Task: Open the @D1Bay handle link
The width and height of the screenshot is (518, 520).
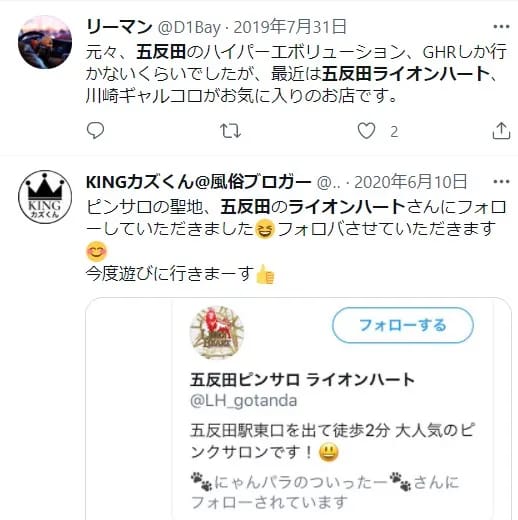Action: coord(189,27)
